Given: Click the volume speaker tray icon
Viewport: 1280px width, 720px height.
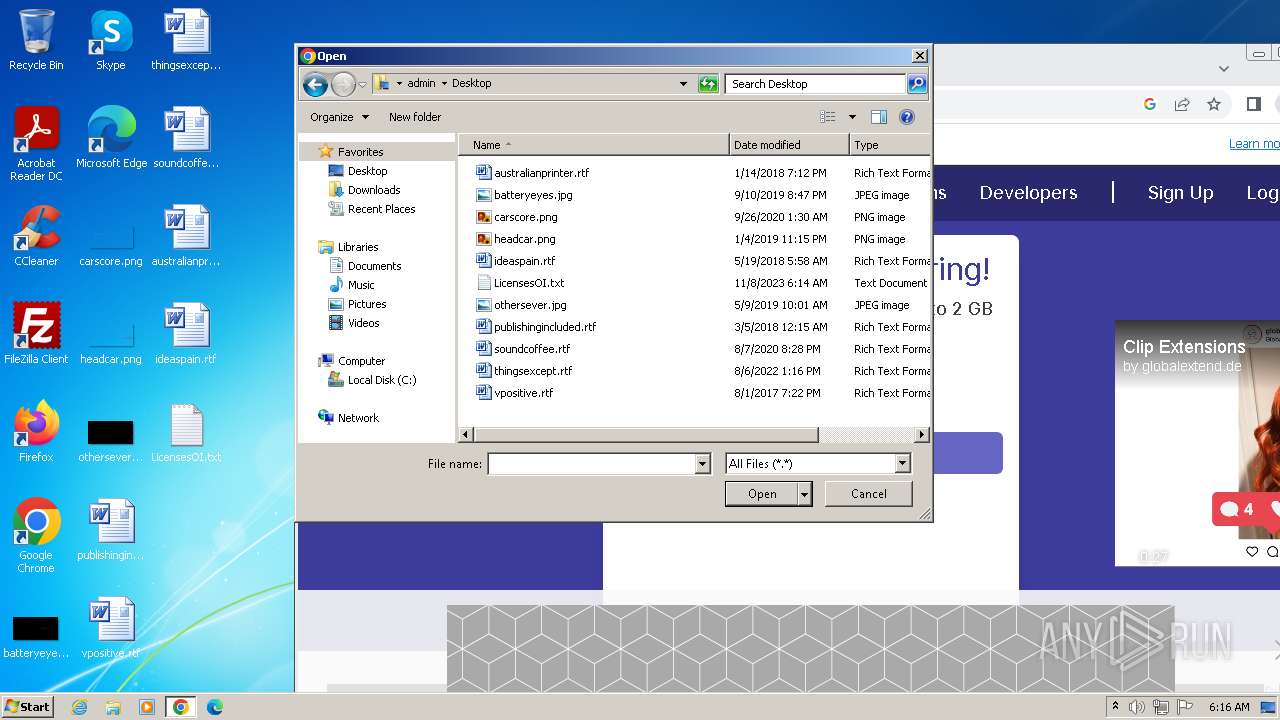Looking at the screenshot, I should tap(1137, 707).
